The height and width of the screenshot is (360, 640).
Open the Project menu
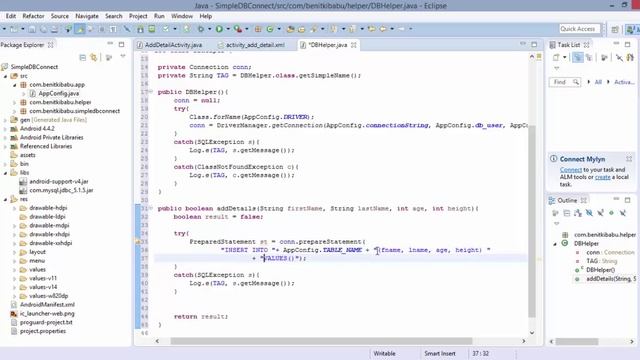click(138, 16)
